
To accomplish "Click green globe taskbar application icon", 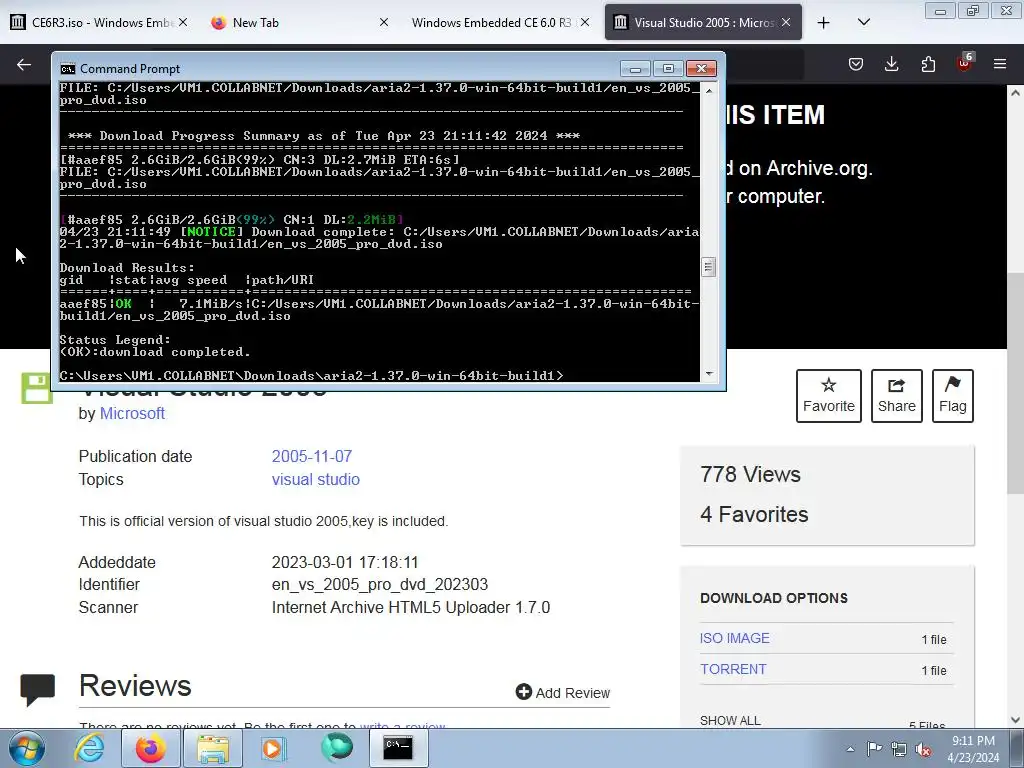I will (336, 748).
